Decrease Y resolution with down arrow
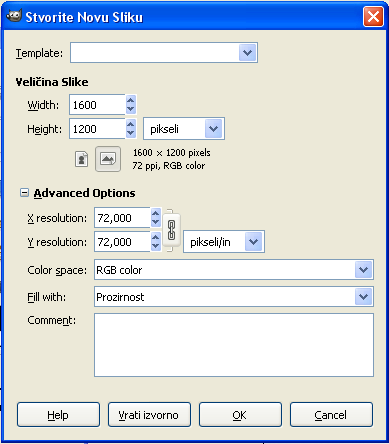 coord(156,246)
